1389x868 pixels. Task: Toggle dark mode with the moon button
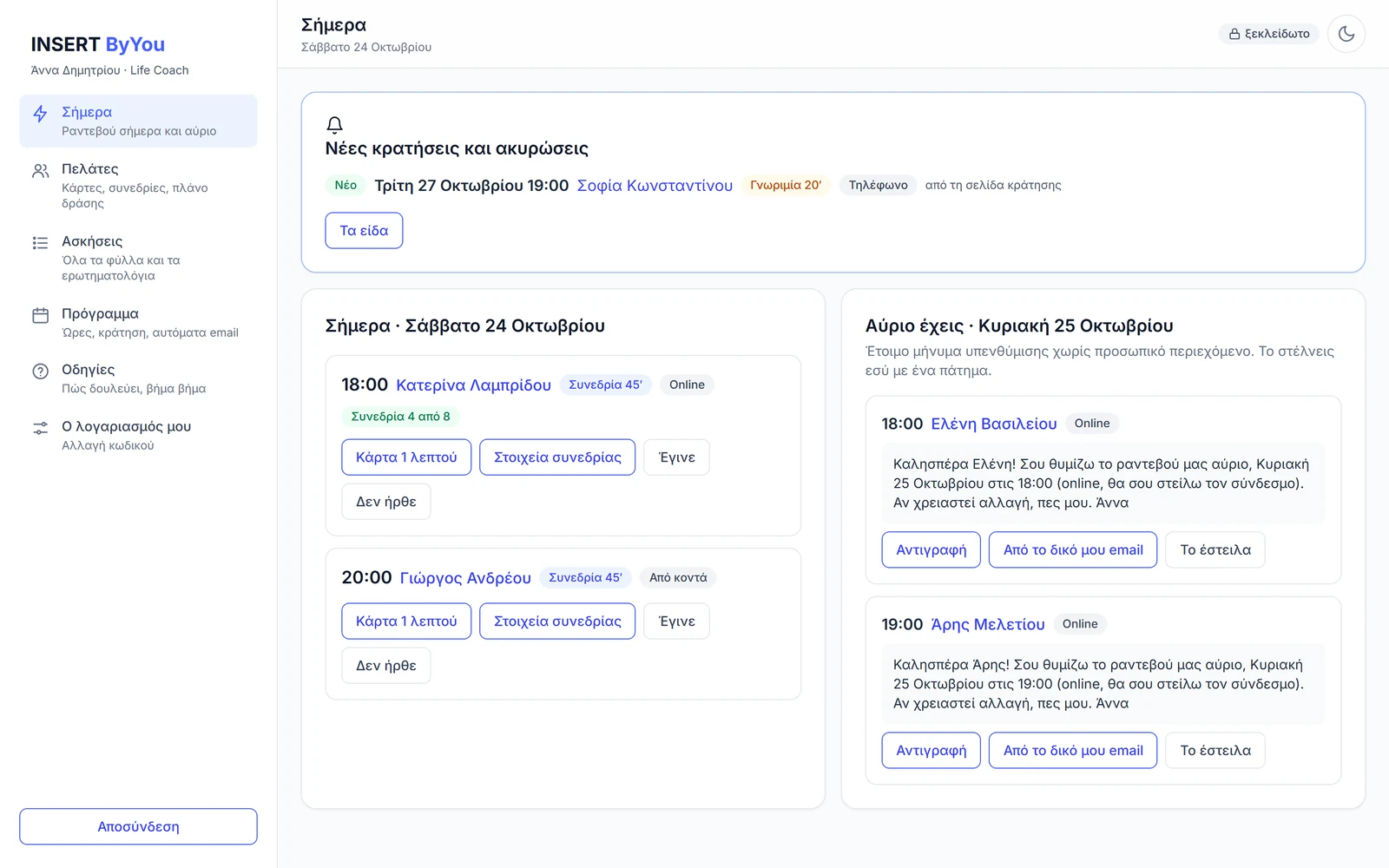(1346, 34)
